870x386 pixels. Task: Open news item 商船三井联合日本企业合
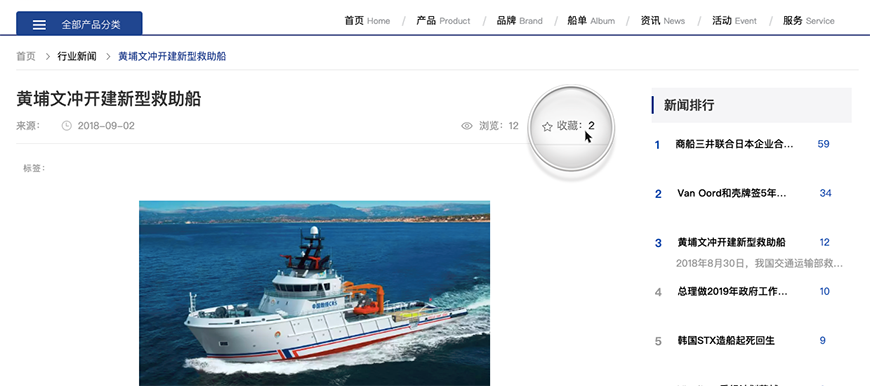coord(734,144)
